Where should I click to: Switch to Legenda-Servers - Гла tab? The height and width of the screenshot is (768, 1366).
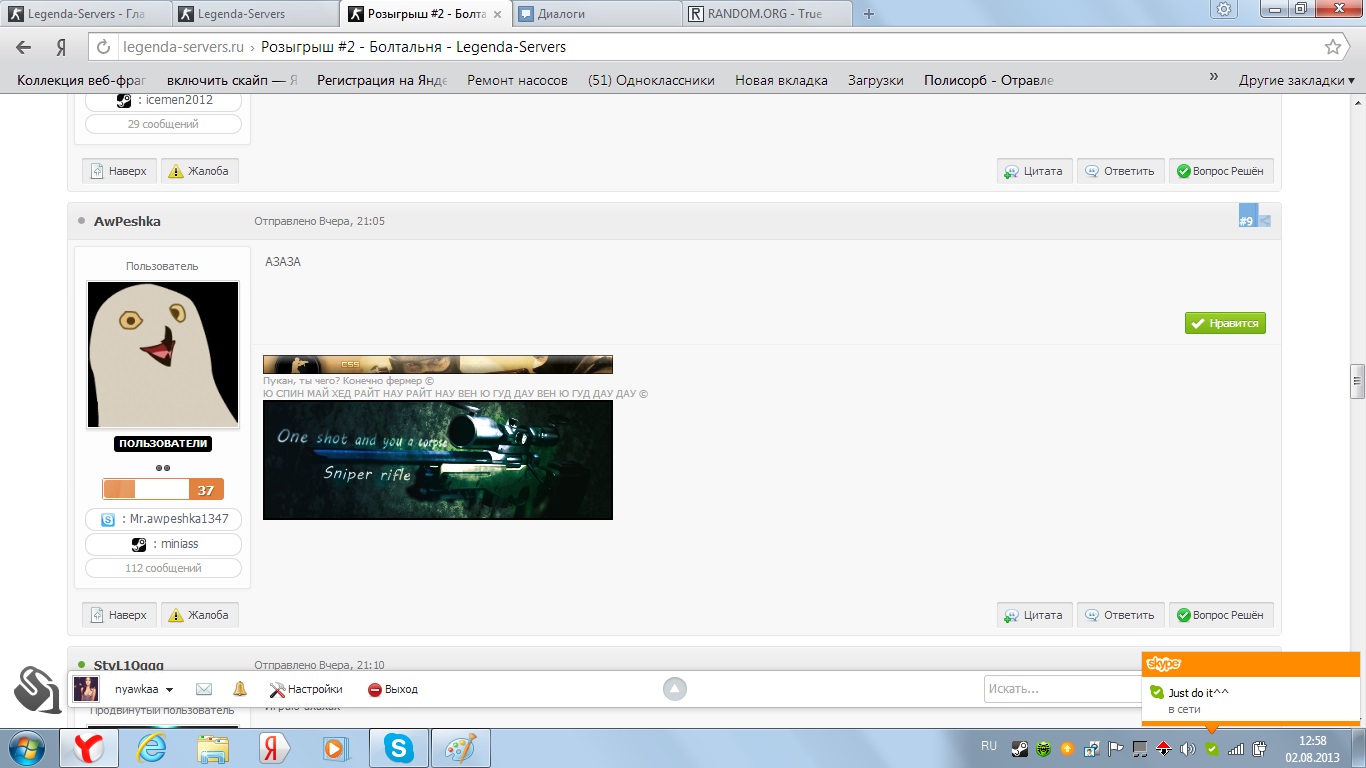click(86, 14)
